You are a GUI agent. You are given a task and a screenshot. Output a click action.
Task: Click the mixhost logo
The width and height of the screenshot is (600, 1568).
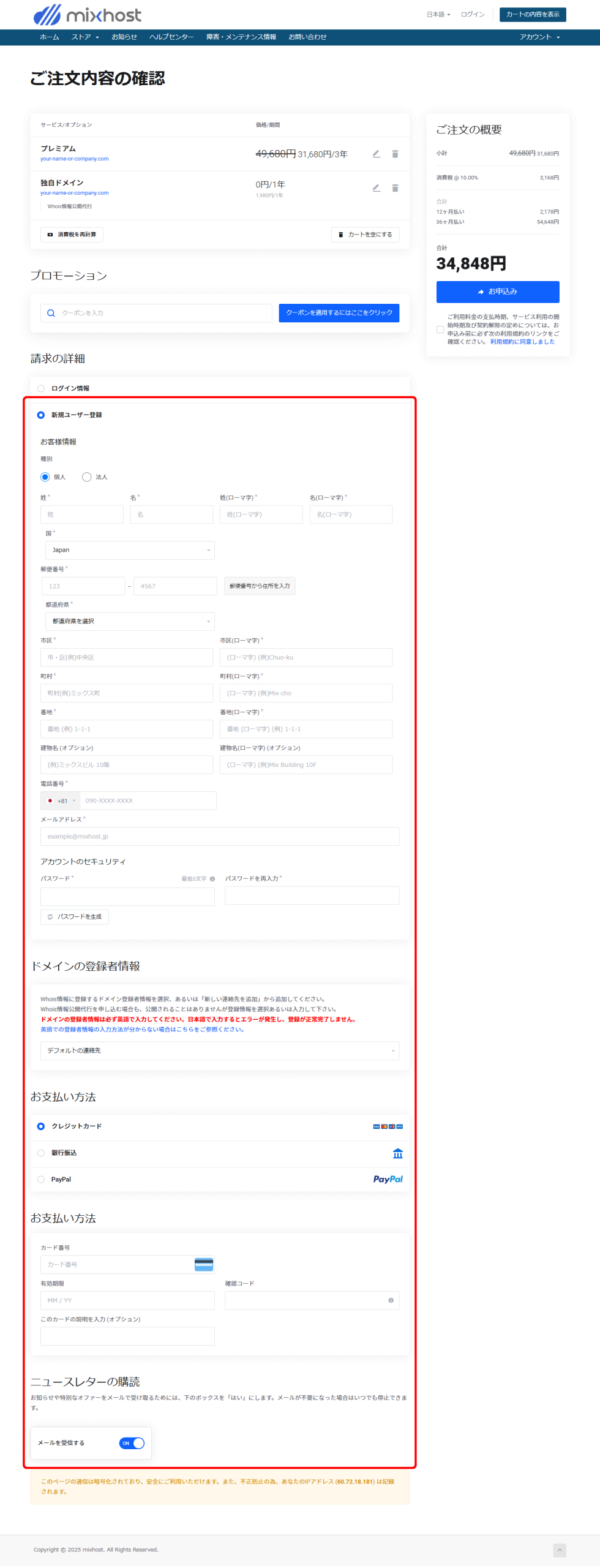click(x=88, y=15)
